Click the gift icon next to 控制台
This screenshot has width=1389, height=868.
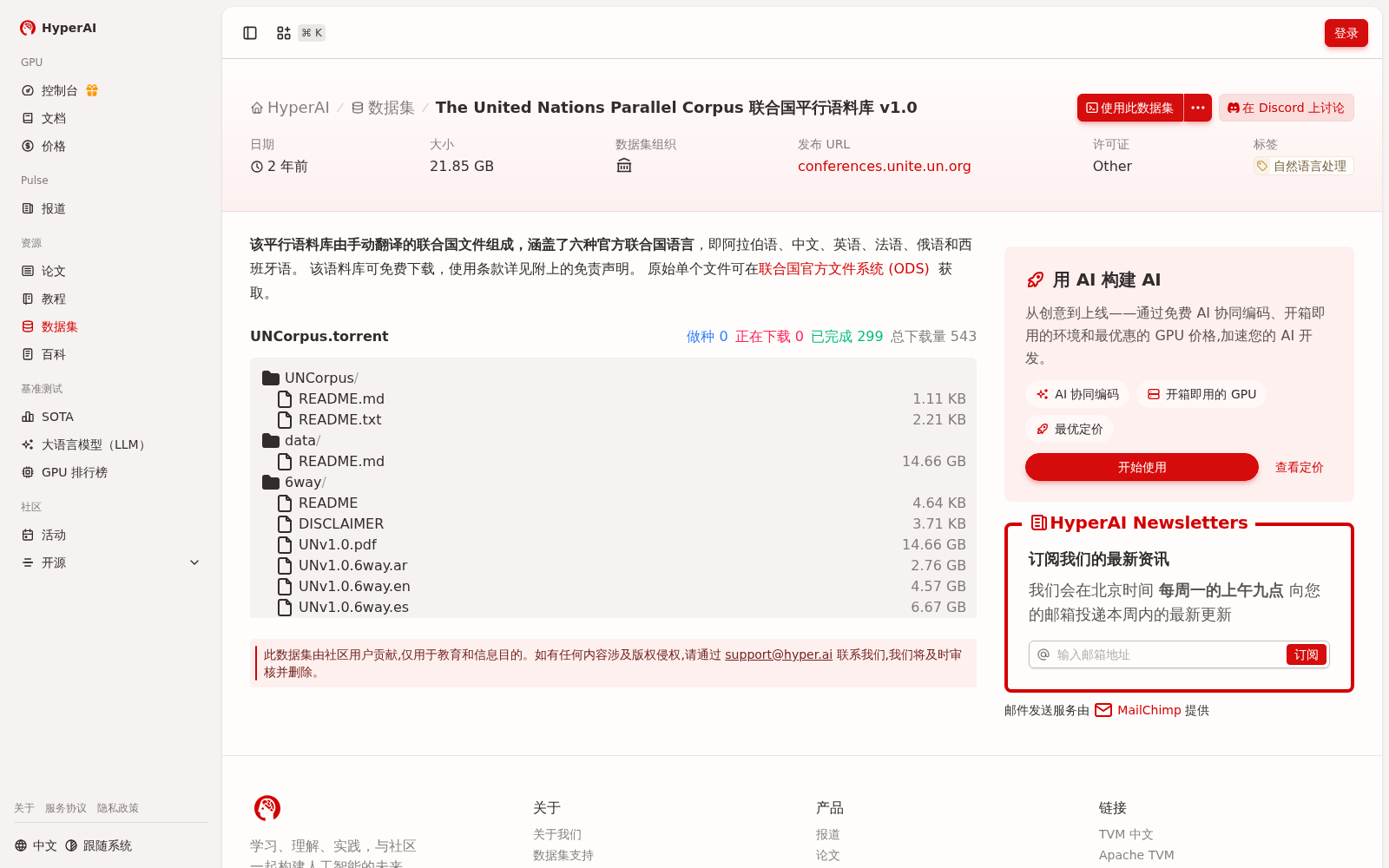92,90
